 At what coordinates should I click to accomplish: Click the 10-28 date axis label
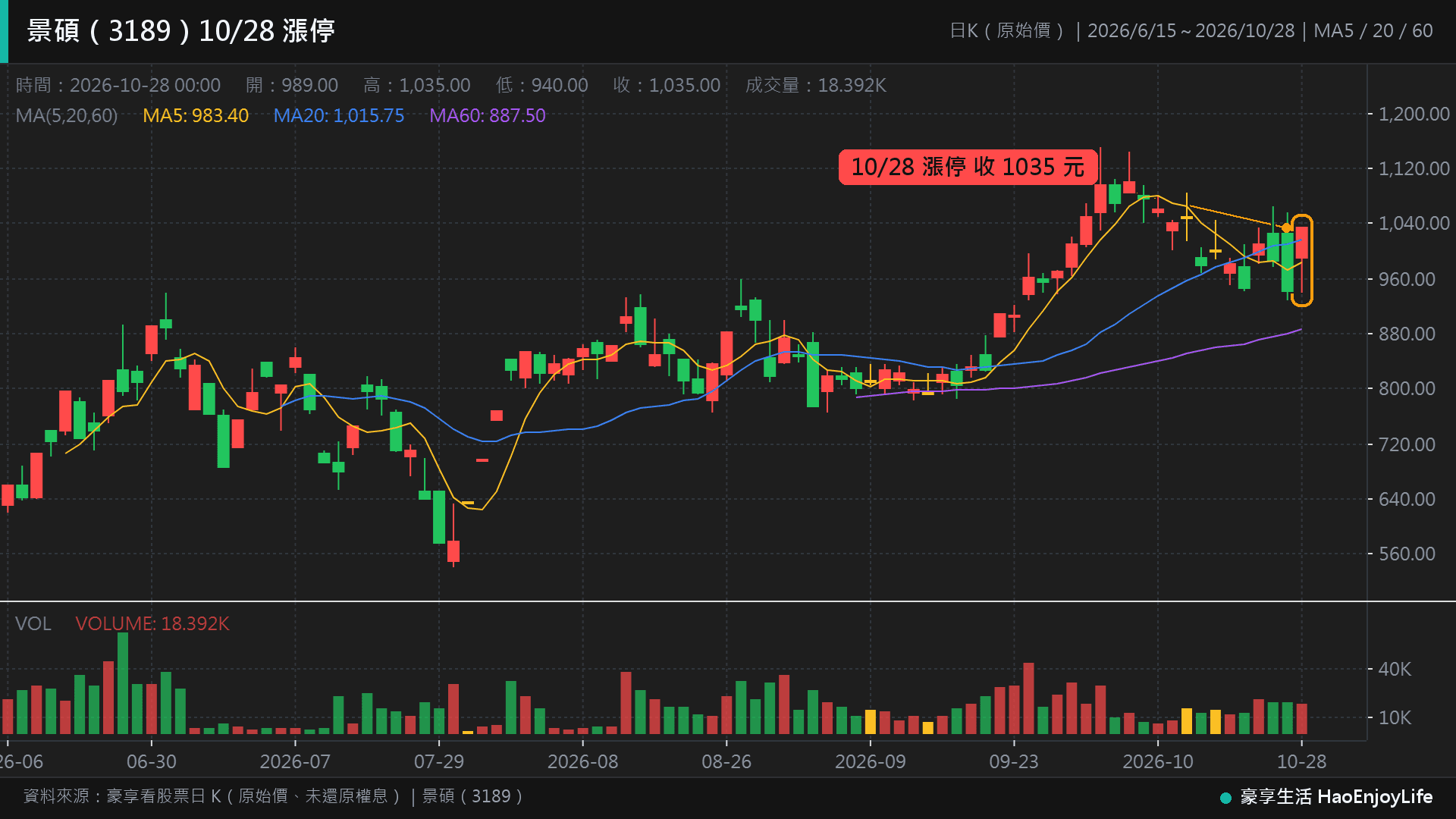(x=1302, y=761)
